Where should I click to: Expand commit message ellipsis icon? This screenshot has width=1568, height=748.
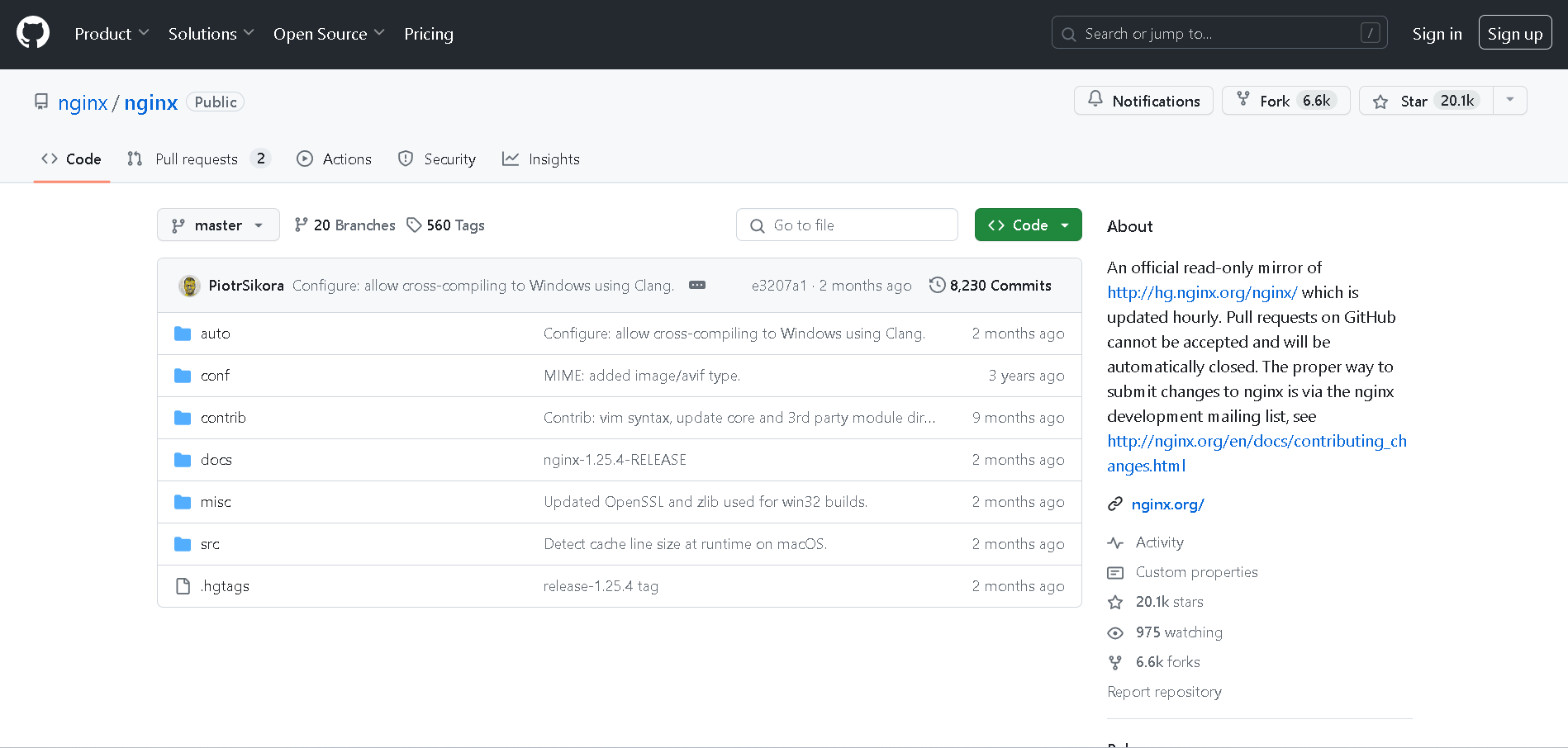pos(697,285)
